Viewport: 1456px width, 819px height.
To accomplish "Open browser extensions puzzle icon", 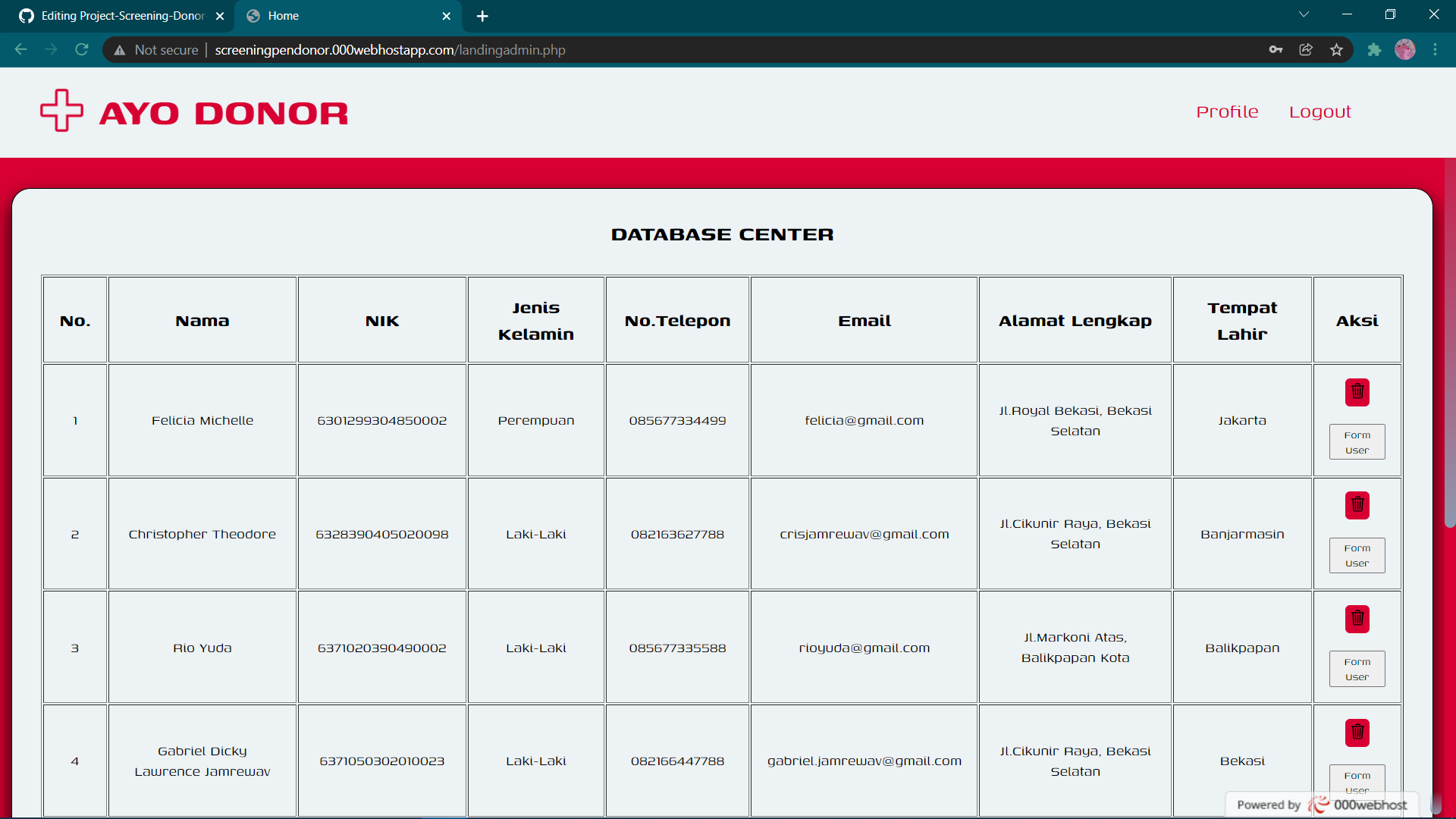I will click(1374, 49).
